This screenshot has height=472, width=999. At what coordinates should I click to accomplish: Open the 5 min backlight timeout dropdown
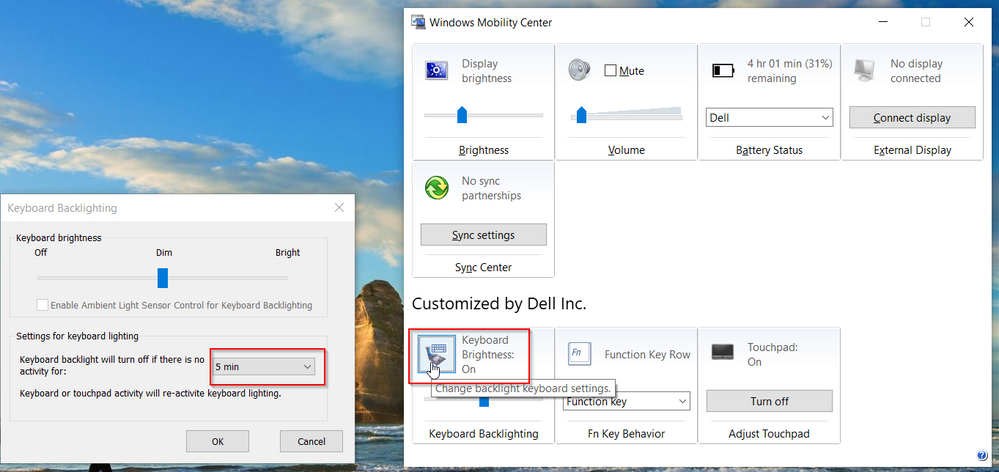[264, 366]
